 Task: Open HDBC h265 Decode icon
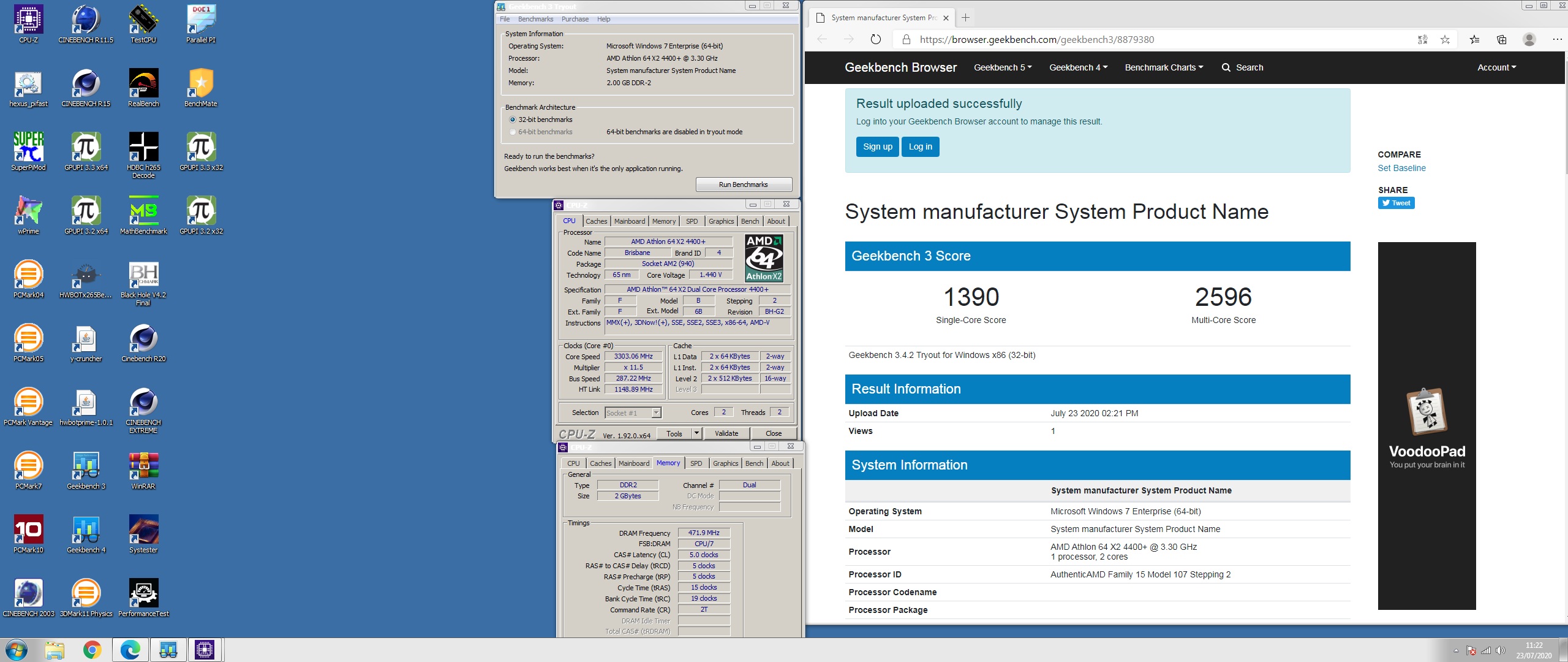click(143, 154)
